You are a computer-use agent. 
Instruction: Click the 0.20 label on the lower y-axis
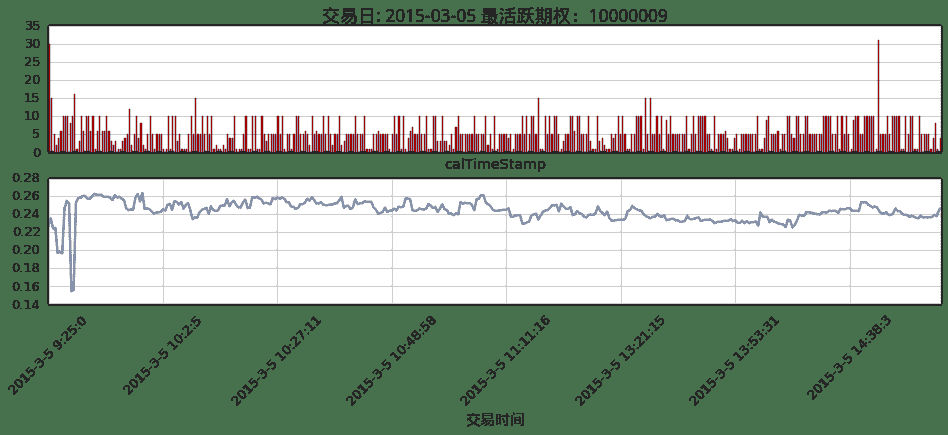(x=24, y=250)
